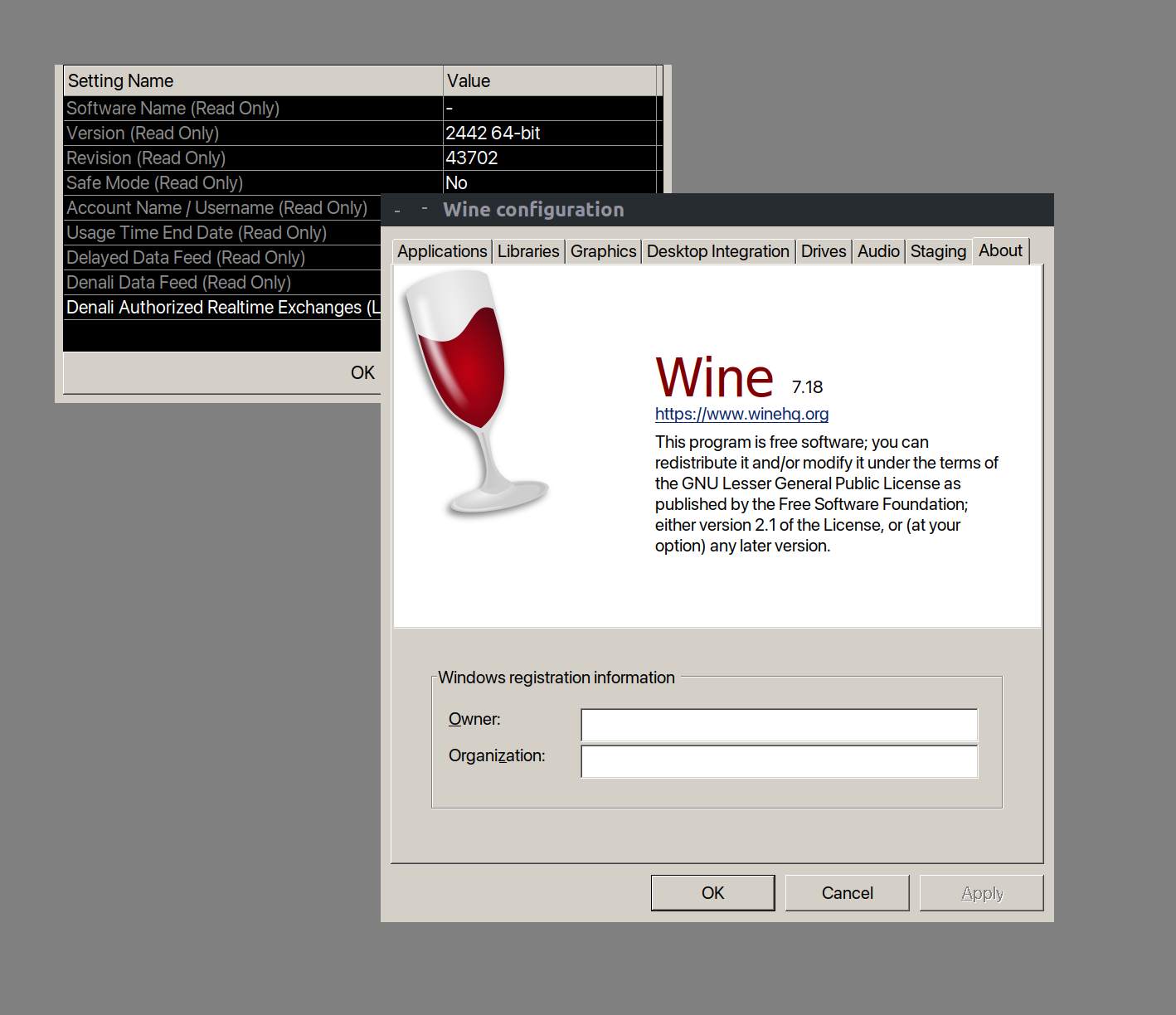1176x1015 pixels.
Task: Click the Windows registration information label
Action: [x=556, y=677]
